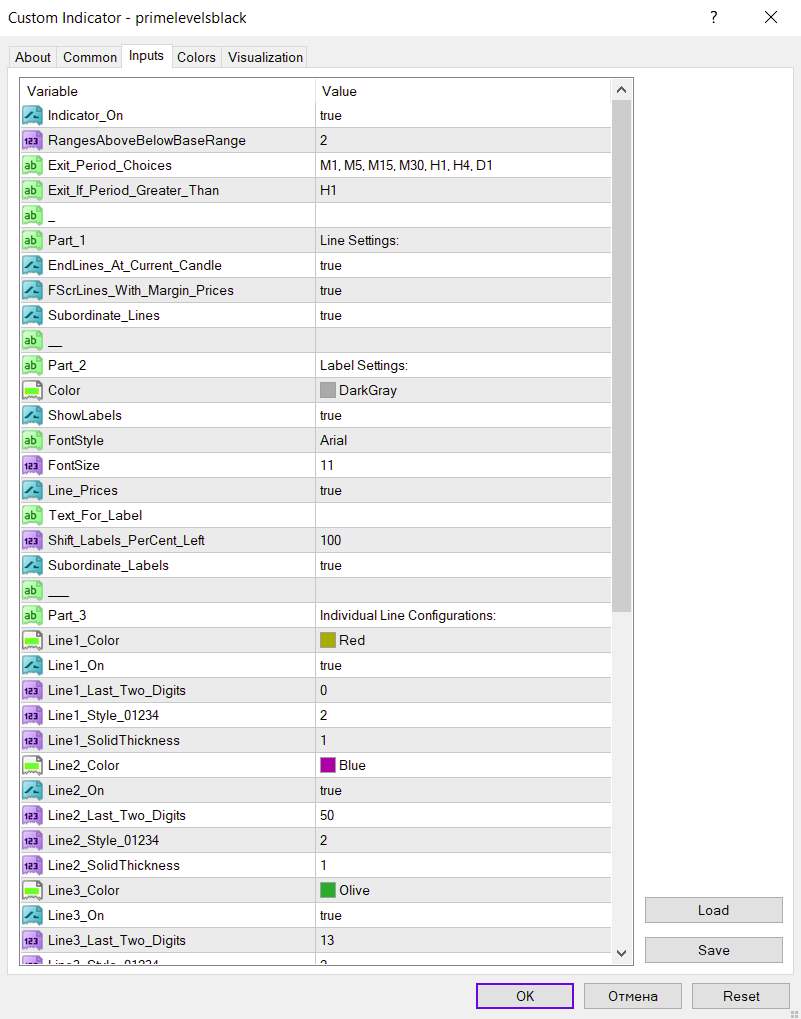
Task: Click the Line2_Last_Two_Digits integer icon
Action: point(32,815)
